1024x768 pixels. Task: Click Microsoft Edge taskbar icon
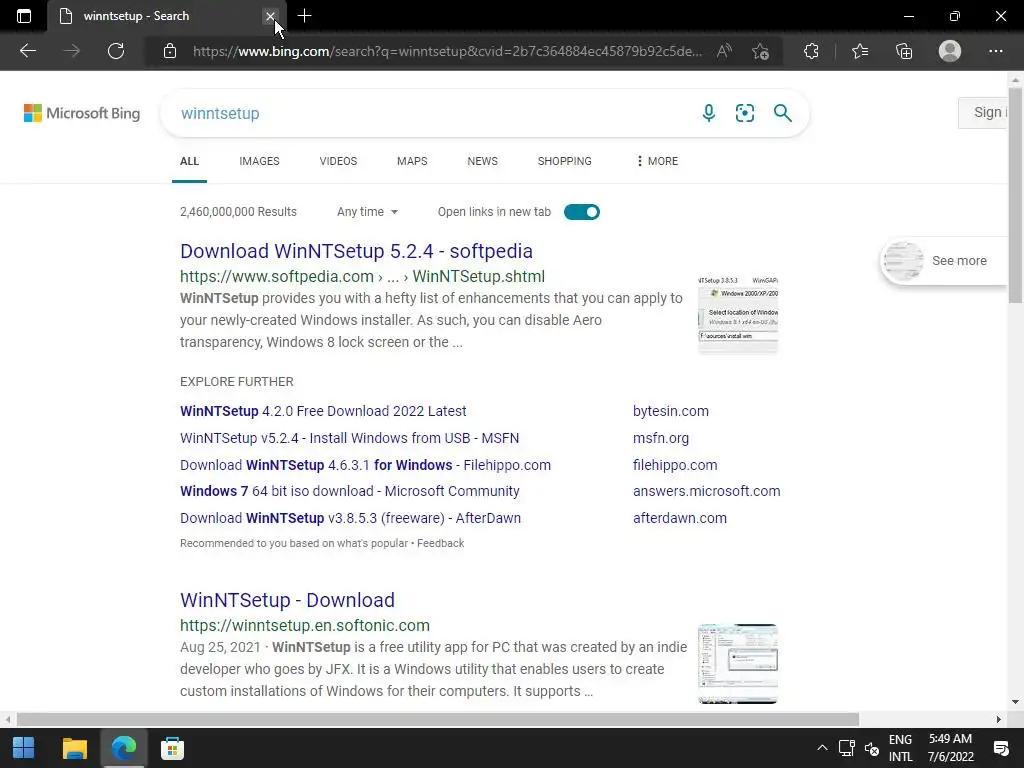123,748
